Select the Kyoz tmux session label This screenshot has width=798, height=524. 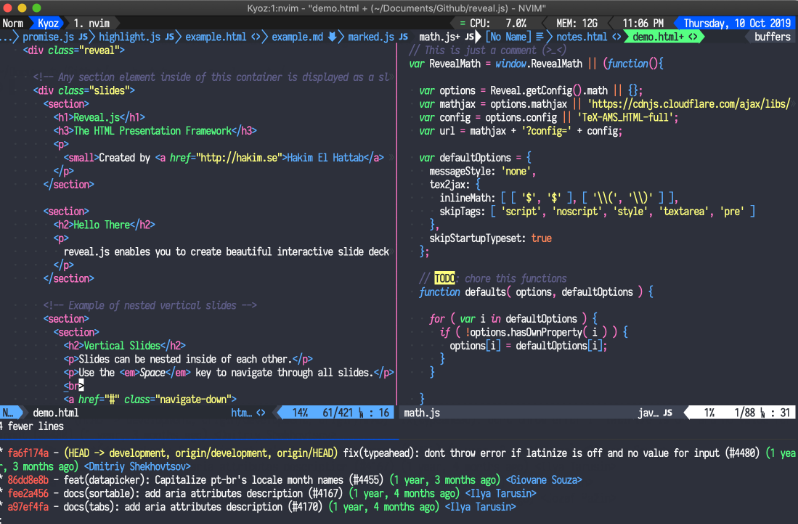click(48, 23)
